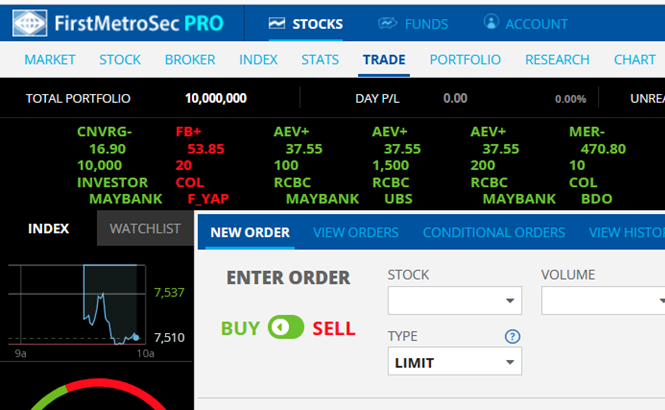
Task: Click the FirstMetroSec globe logo icon
Action: coord(30,23)
